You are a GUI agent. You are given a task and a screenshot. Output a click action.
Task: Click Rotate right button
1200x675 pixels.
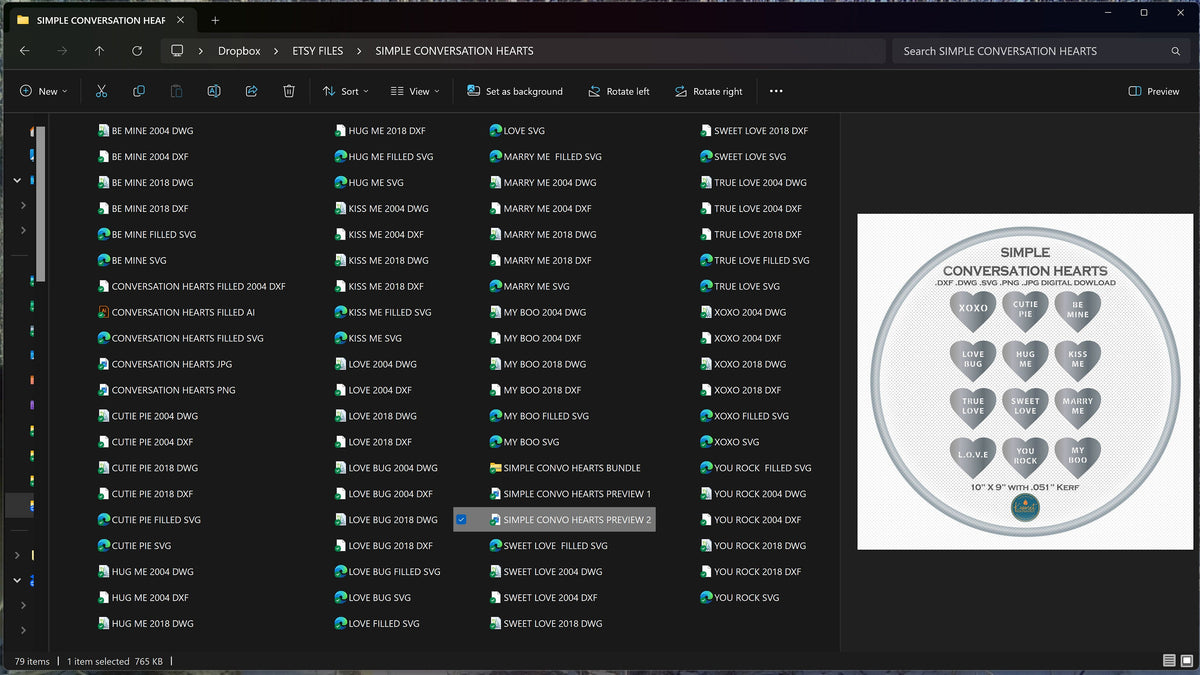(x=708, y=91)
